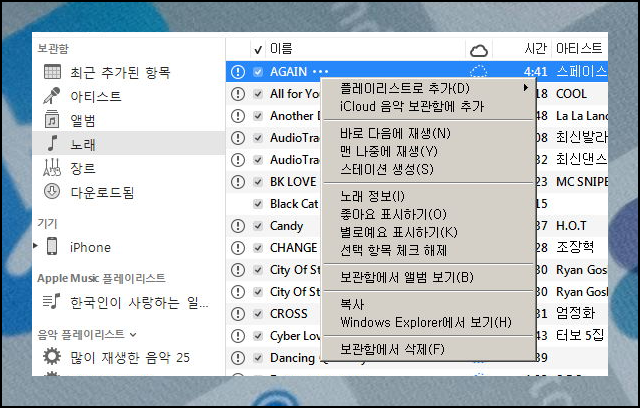
Task: Select the Songs music note icon
Action: tap(52, 144)
